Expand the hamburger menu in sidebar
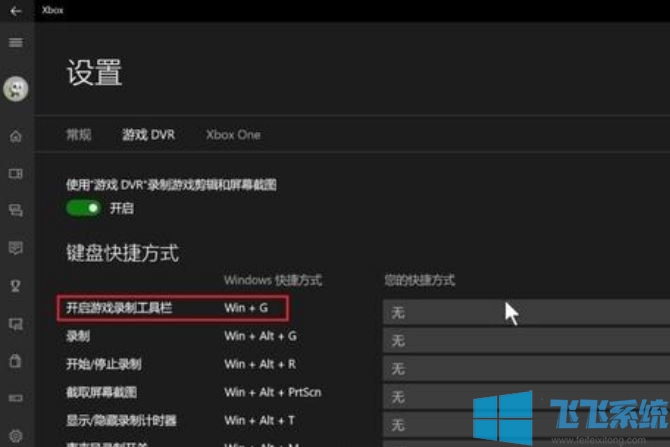 click(15, 43)
